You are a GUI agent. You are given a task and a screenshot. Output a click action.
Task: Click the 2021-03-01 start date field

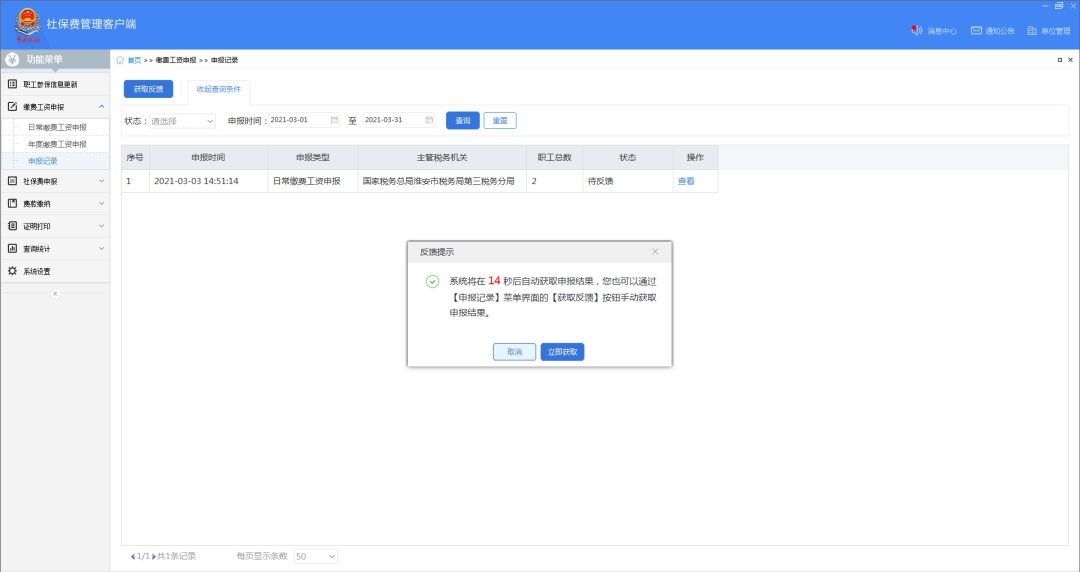tap(297, 120)
